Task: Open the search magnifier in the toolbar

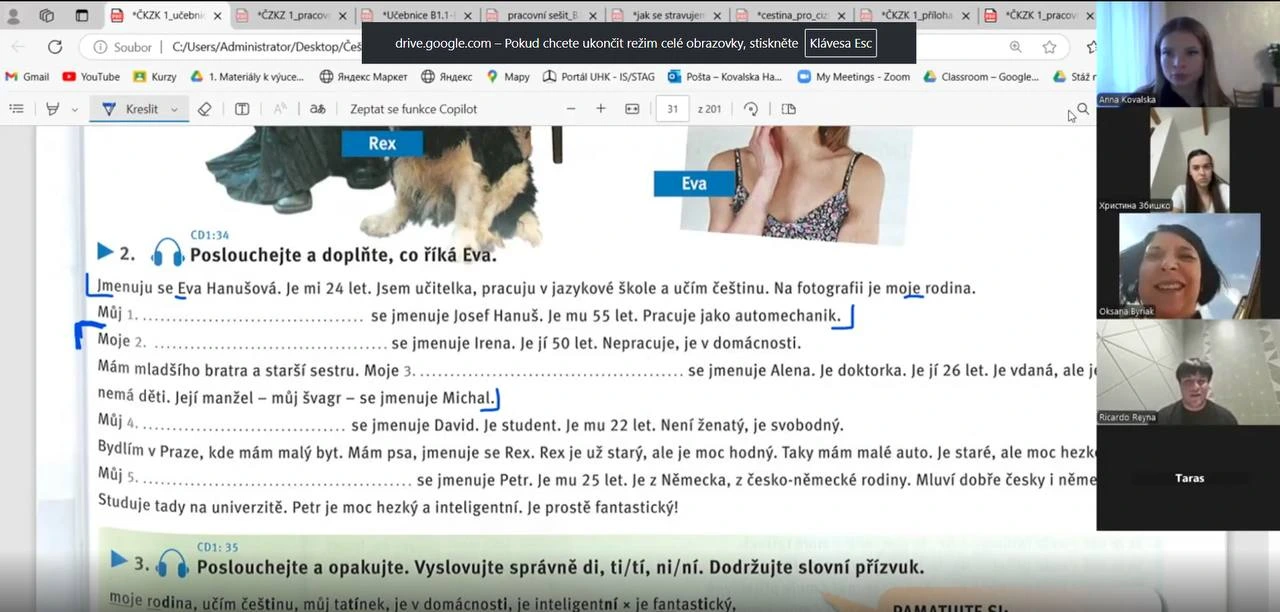Action: click(1082, 109)
